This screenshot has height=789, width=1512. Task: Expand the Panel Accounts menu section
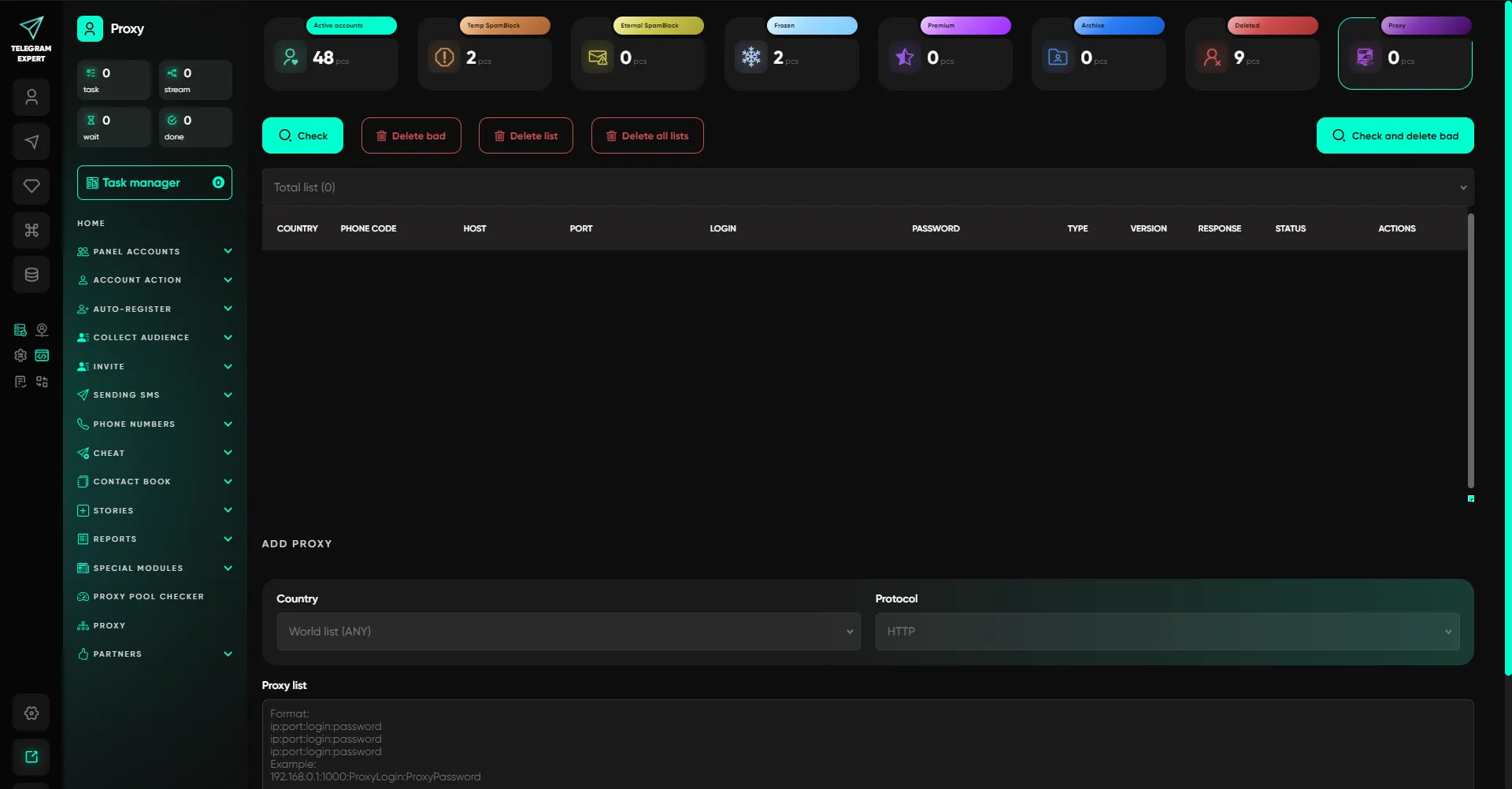pos(154,252)
